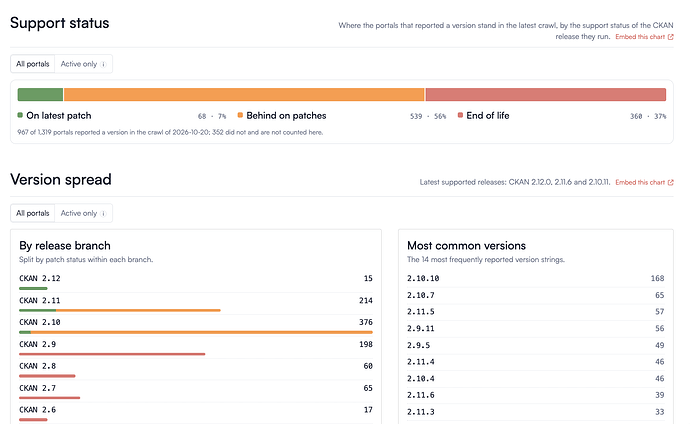Click the On latest patch legend label
The image size is (690, 424).
pyautogui.click(x=59, y=116)
